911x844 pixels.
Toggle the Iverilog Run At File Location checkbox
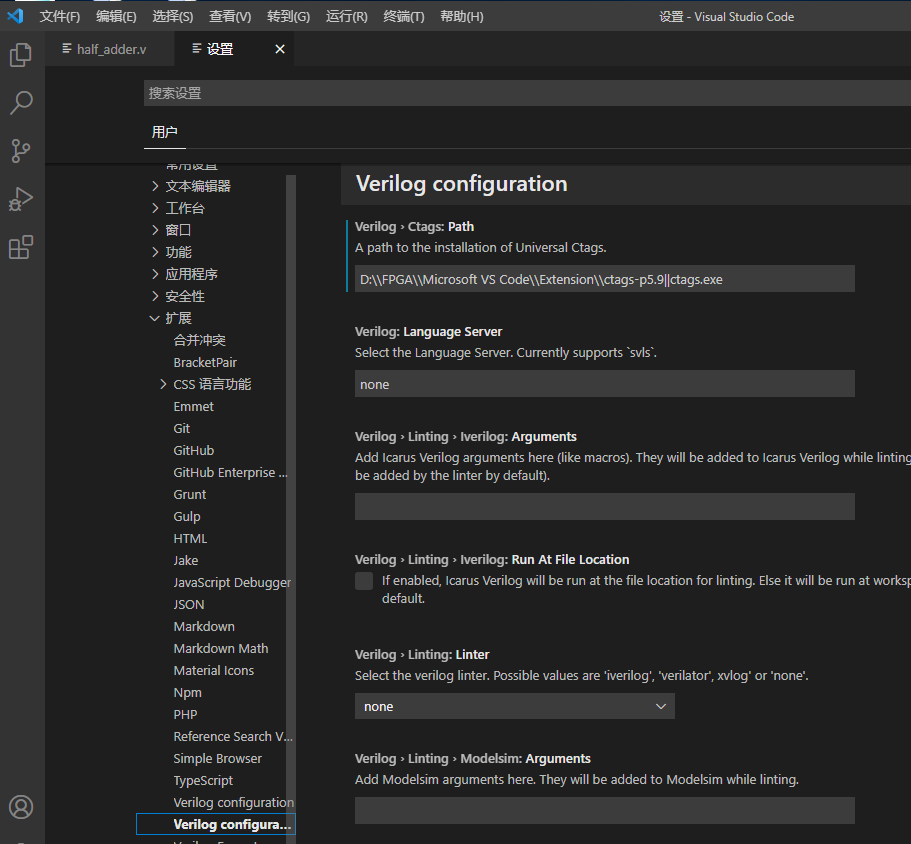click(364, 581)
